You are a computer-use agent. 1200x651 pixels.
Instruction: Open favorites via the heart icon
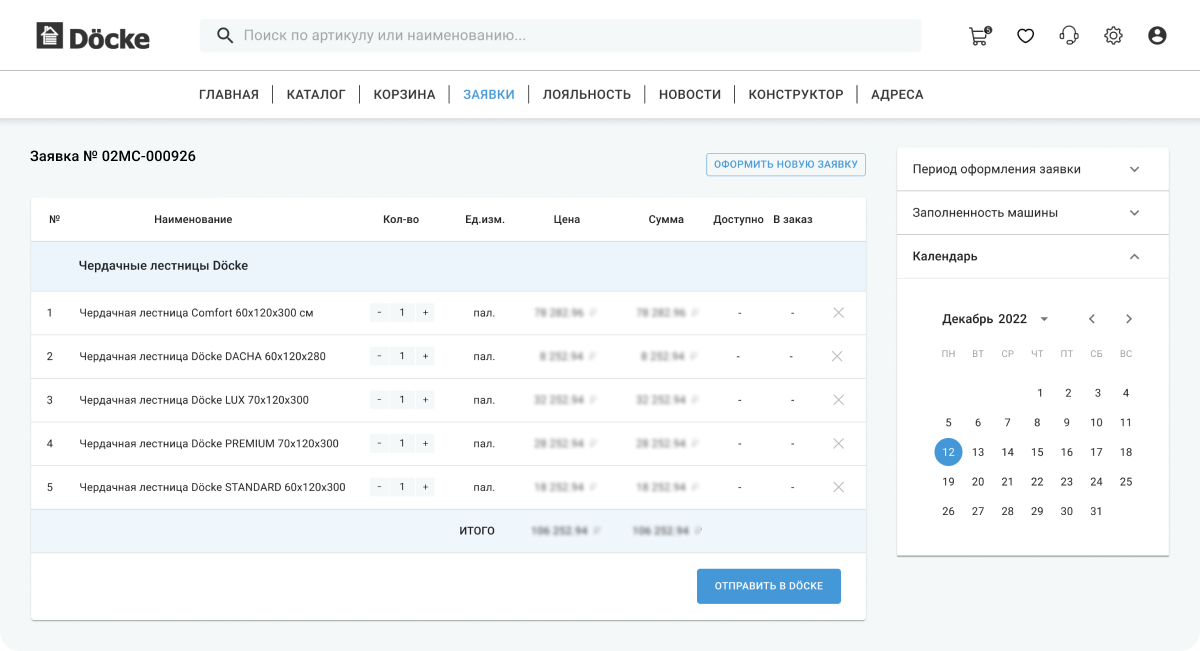tap(1025, 36)
